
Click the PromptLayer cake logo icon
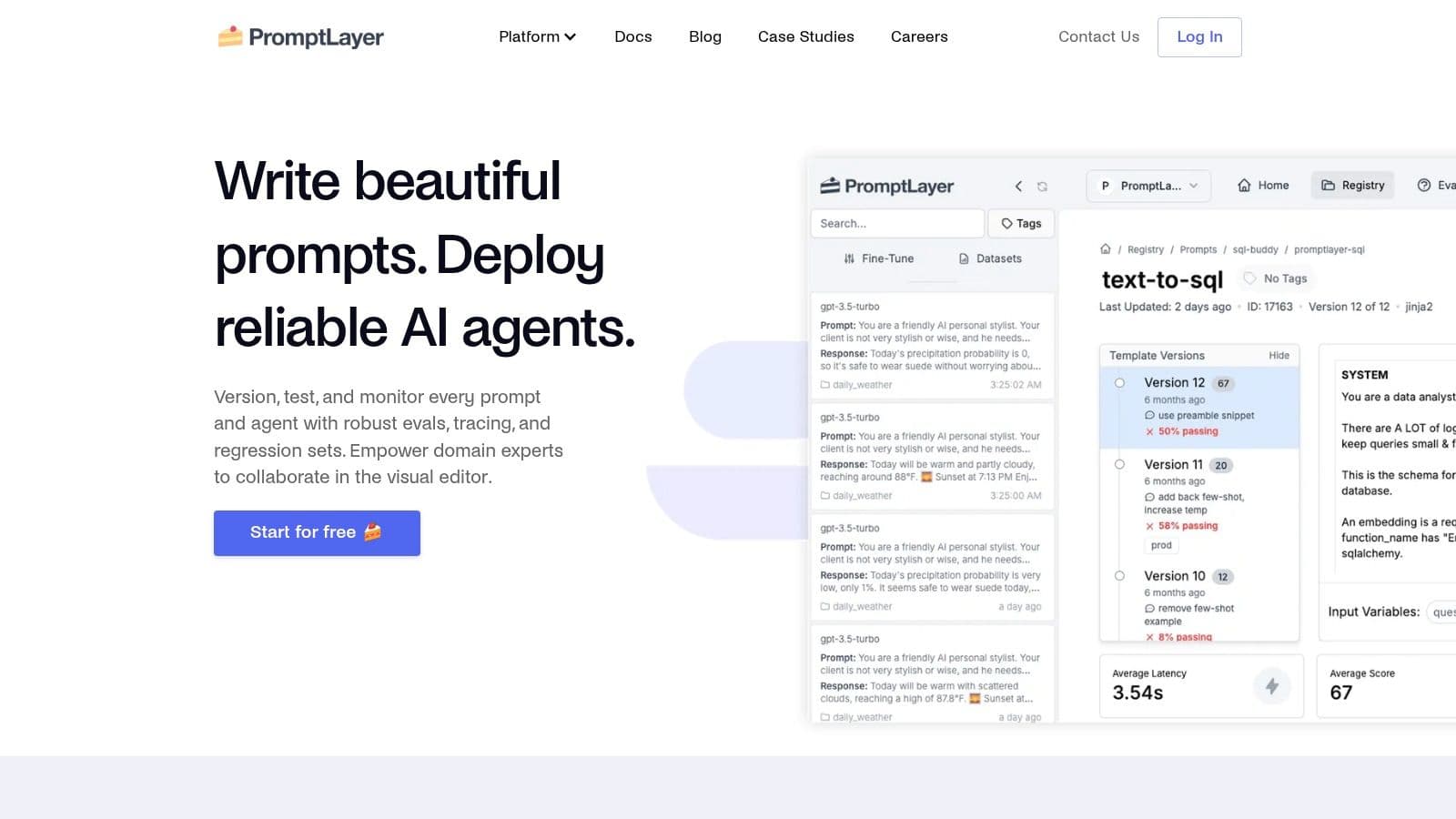pos(230,36)
